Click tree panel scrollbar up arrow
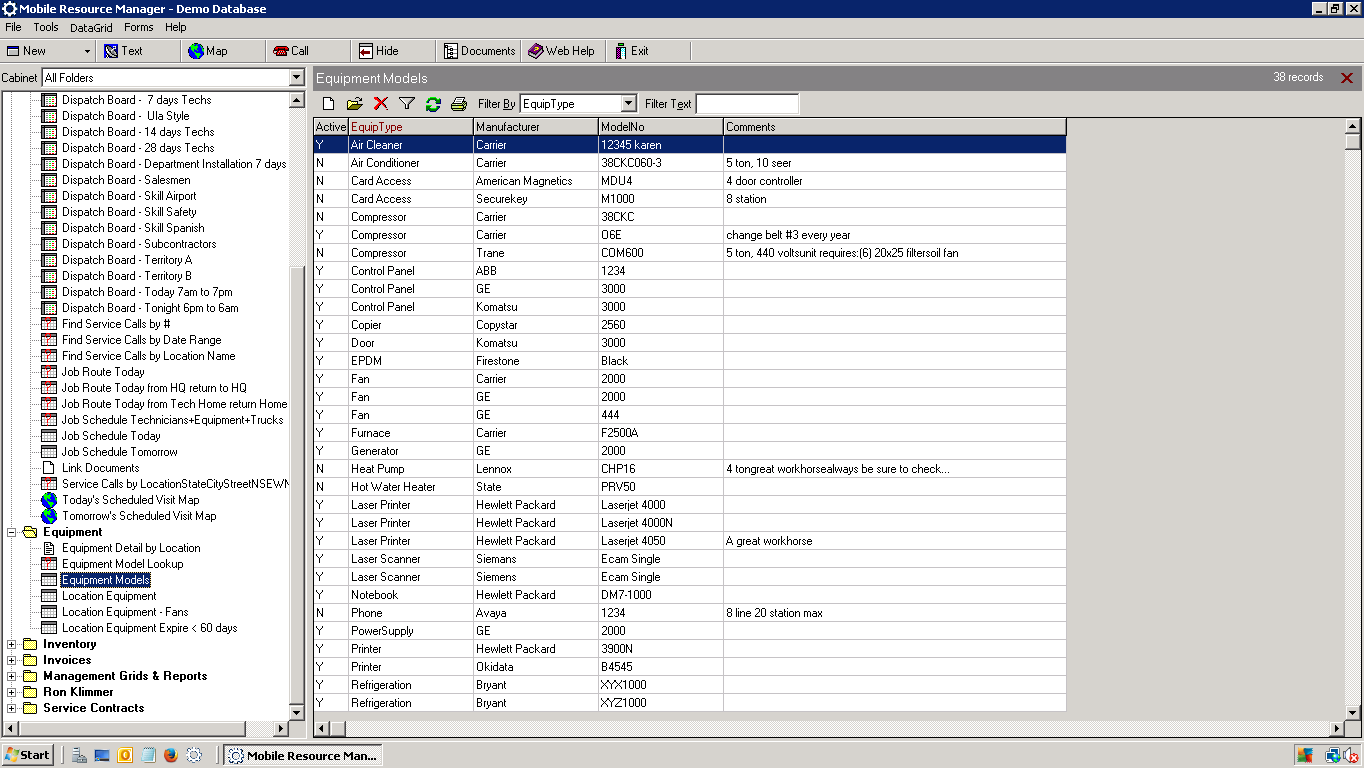This screenshot has width=1364, height=768. point(296,100)
